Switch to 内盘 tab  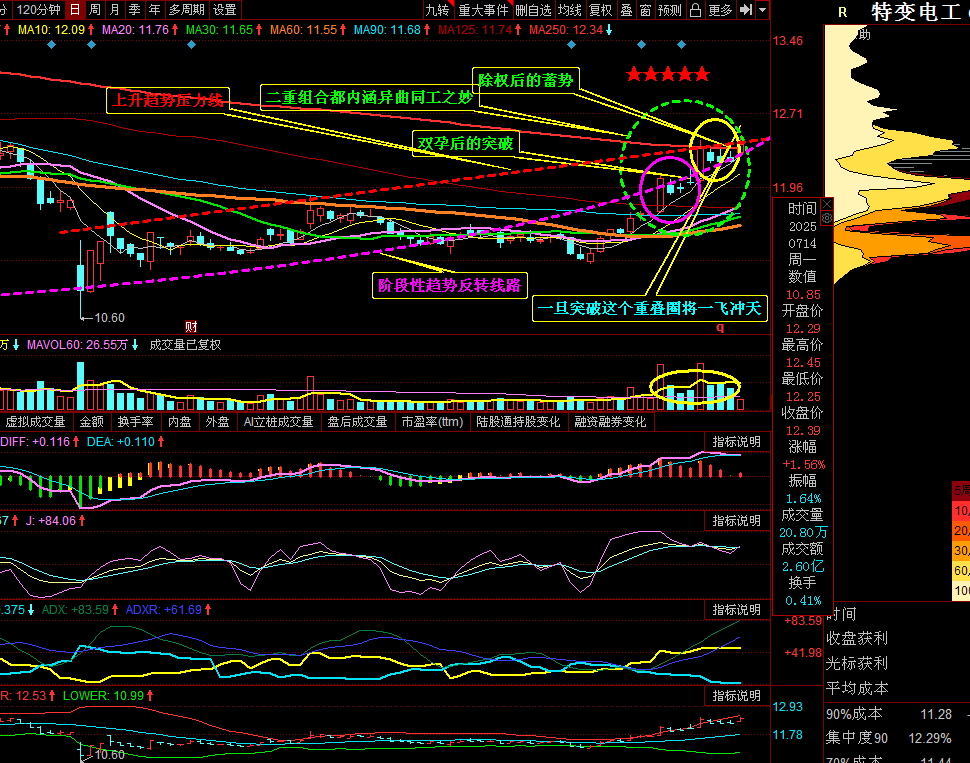179,421
